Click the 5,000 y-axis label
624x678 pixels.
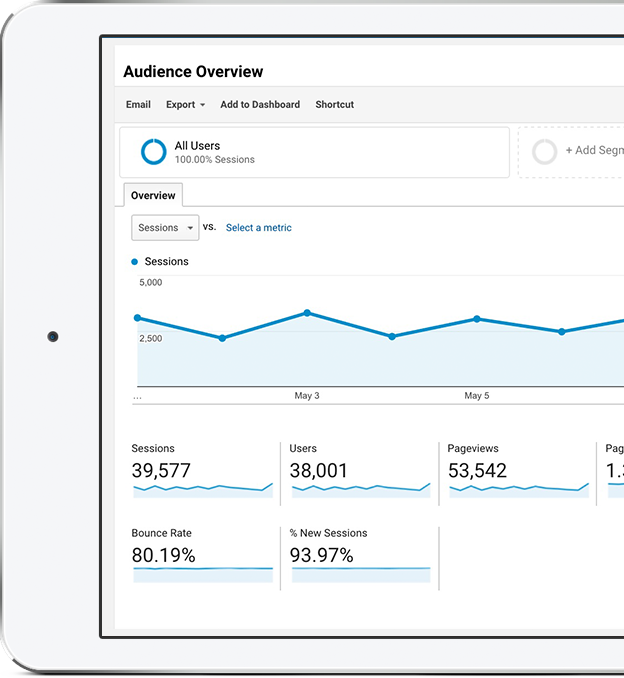pos(150,282)
